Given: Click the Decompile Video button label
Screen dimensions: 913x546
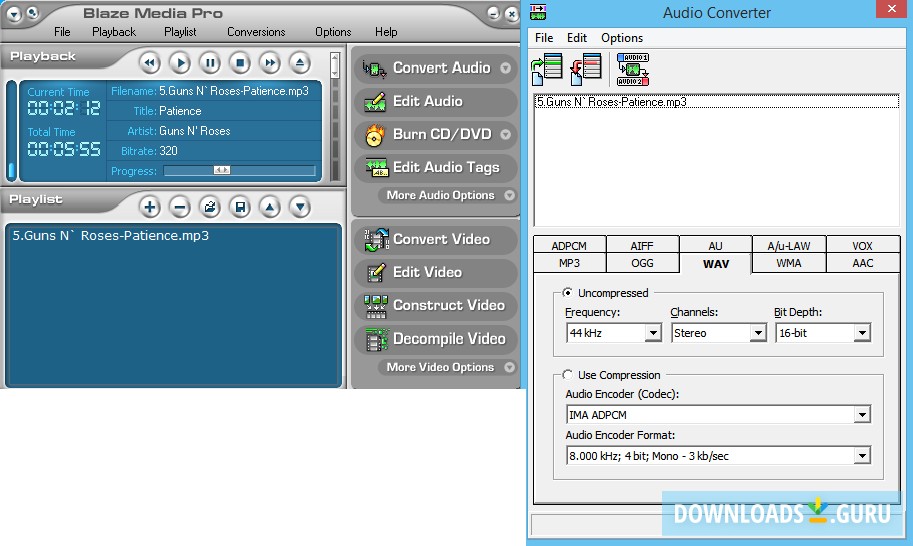Looking at the screenshot, I should pyautogui.click(x=450, y=339).
